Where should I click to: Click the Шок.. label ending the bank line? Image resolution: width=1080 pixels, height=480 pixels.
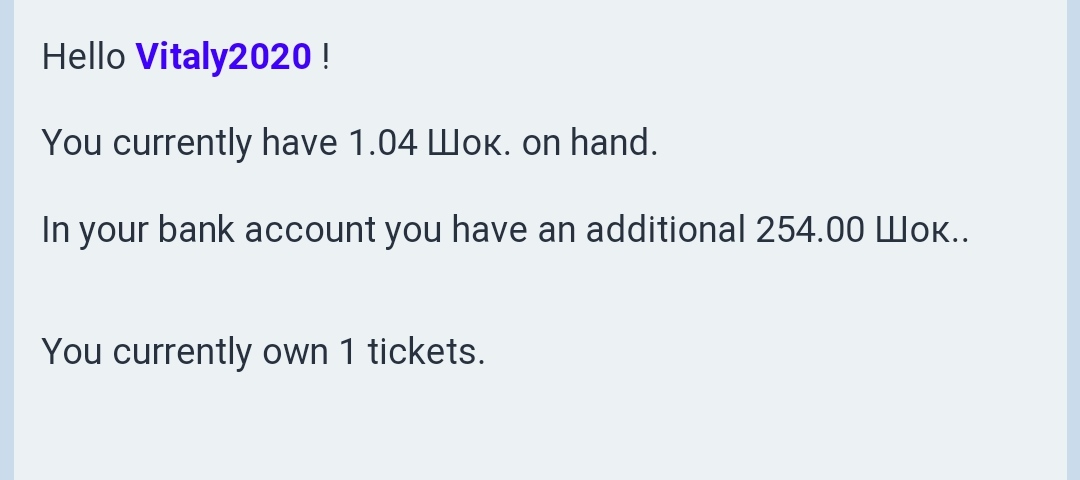(922, 229)
